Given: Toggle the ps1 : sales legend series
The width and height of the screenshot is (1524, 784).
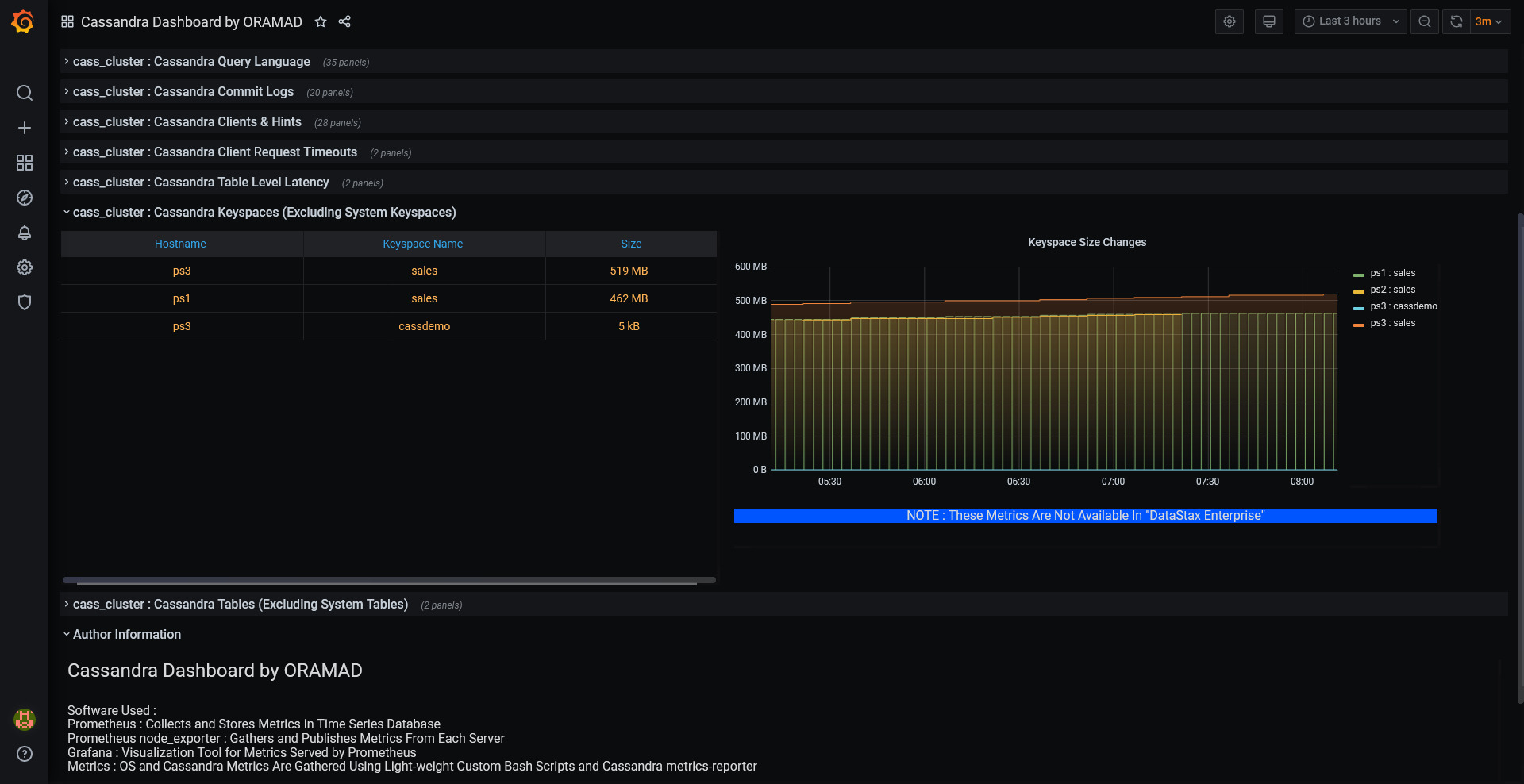Looking at the screenshot, I should (x=1392, y=273).
